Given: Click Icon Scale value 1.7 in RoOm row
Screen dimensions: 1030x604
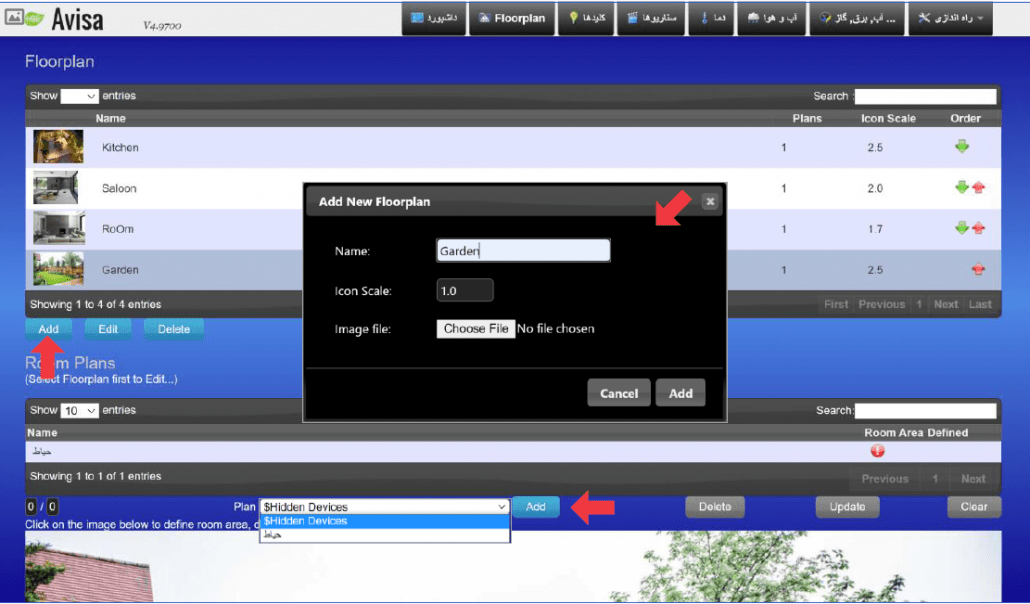Looking at the screenshot, I should point(874,229).
